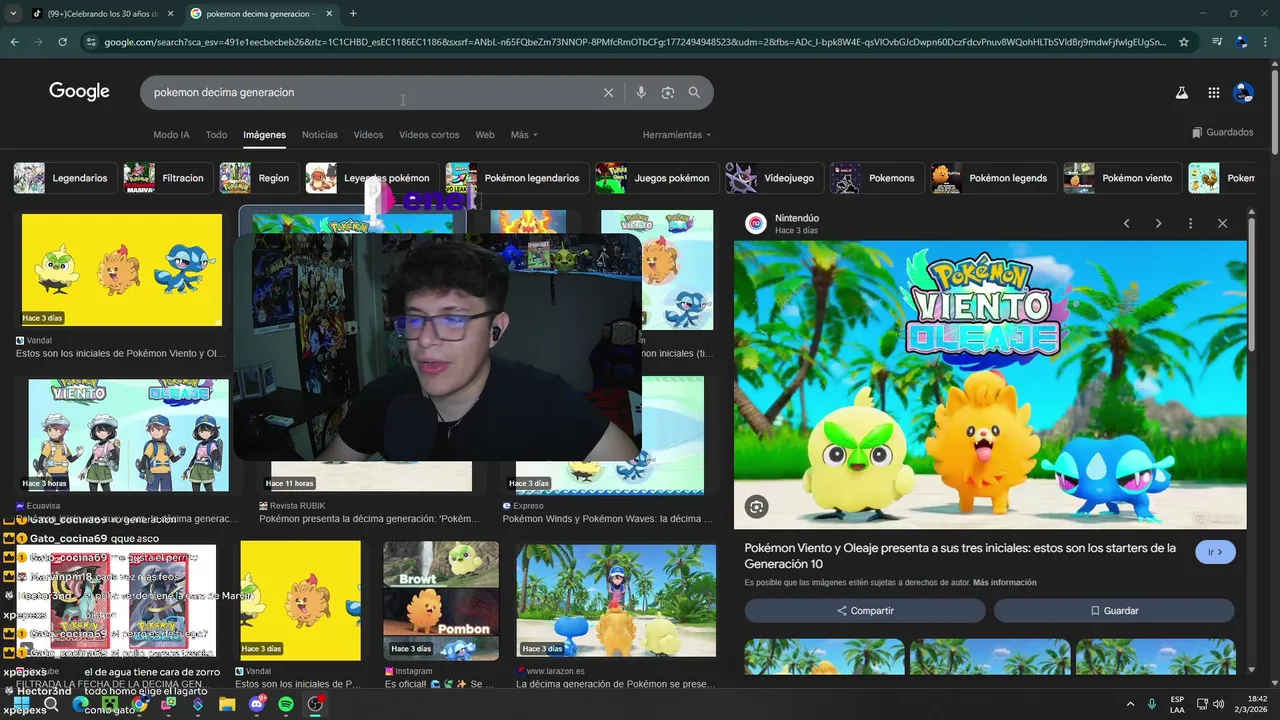This screenshot has width=1280, height=720.
Task: Open Discord from taskbar
Action: tap(257, 704)
